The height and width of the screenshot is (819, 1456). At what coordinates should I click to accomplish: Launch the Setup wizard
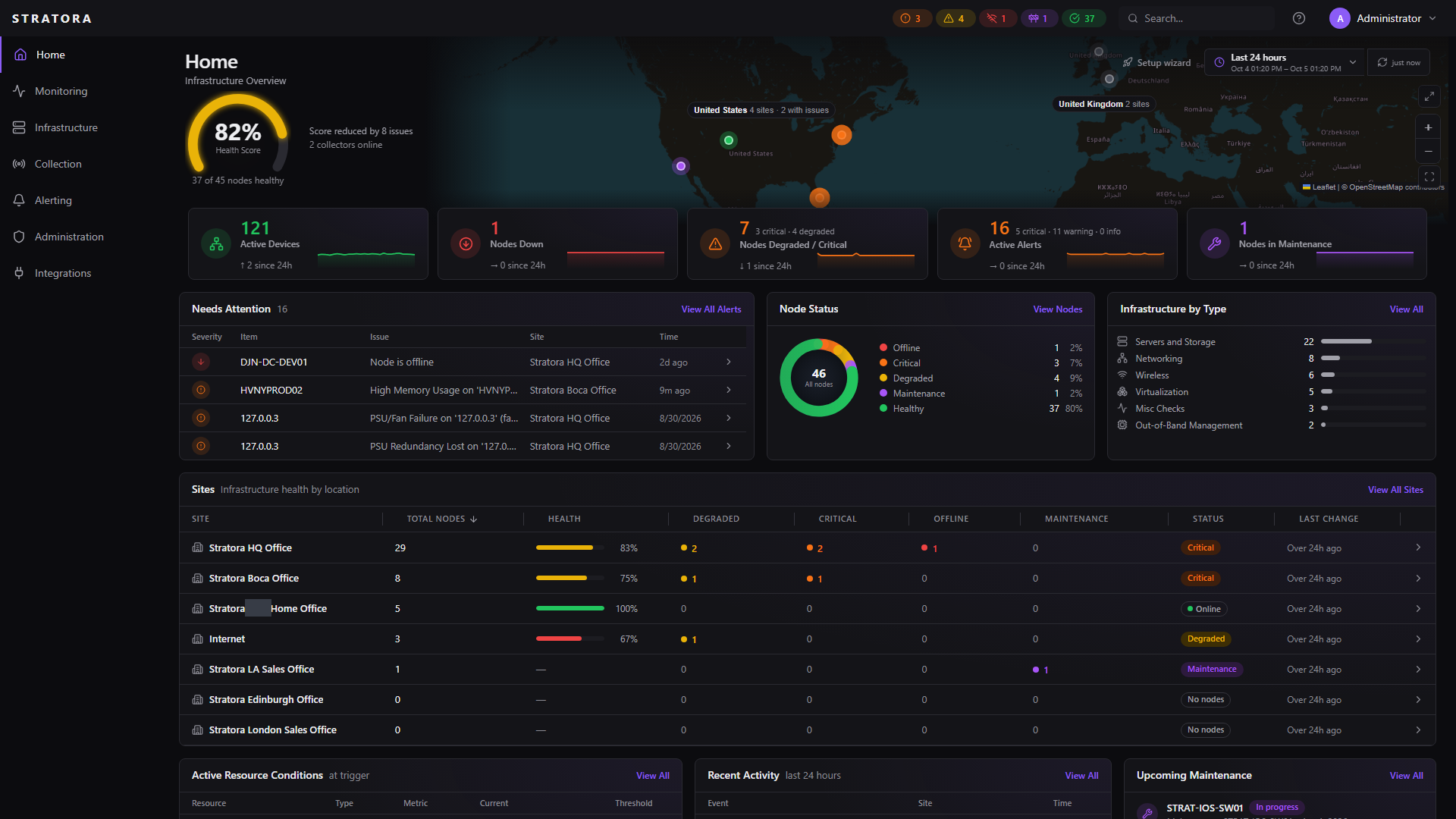1156,63
